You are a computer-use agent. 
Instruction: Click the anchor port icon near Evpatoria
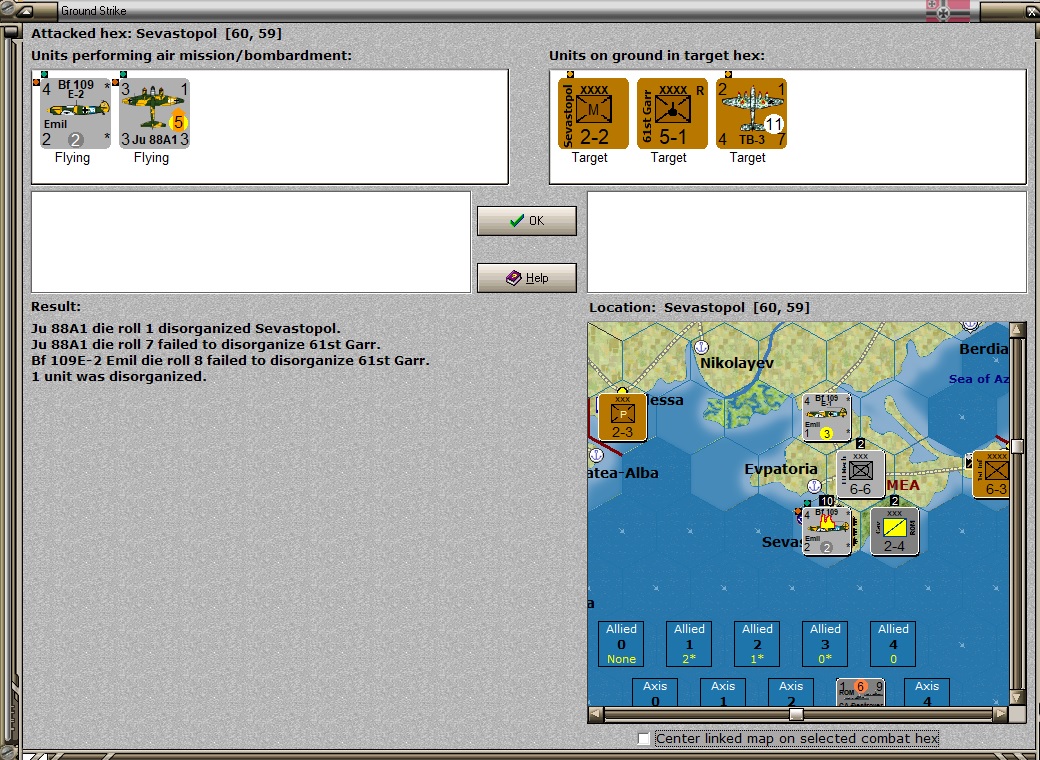(814, 486)
